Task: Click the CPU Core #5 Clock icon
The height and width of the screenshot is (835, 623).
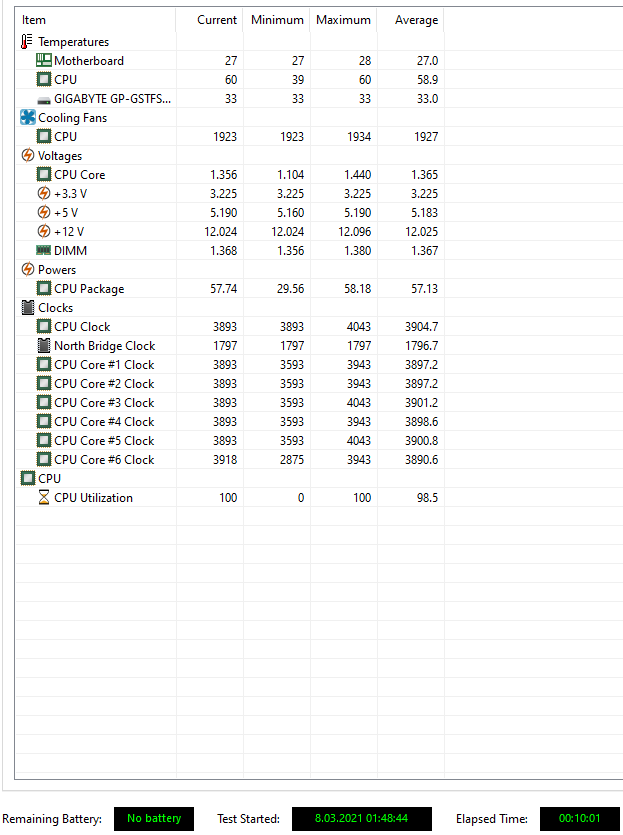Action: click(44, 440)
